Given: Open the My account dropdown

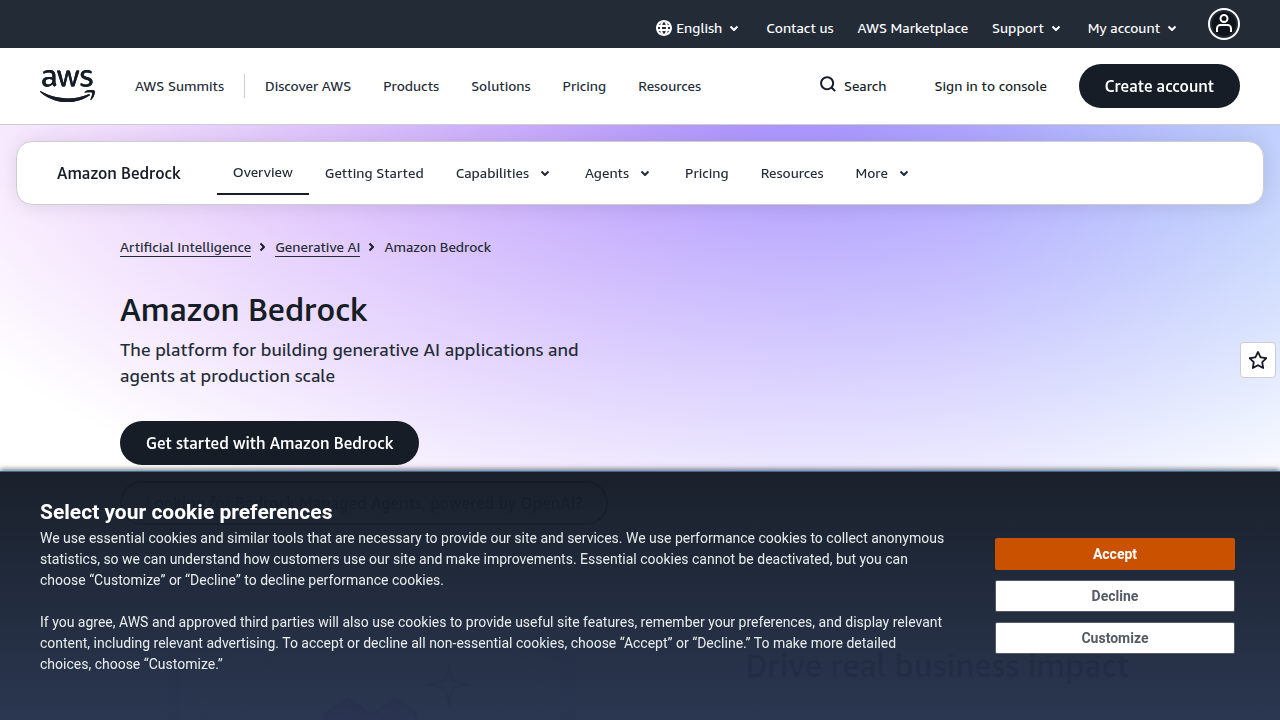Looking at the screenshot, I should pyautogui.click(x=1133, y=28).
